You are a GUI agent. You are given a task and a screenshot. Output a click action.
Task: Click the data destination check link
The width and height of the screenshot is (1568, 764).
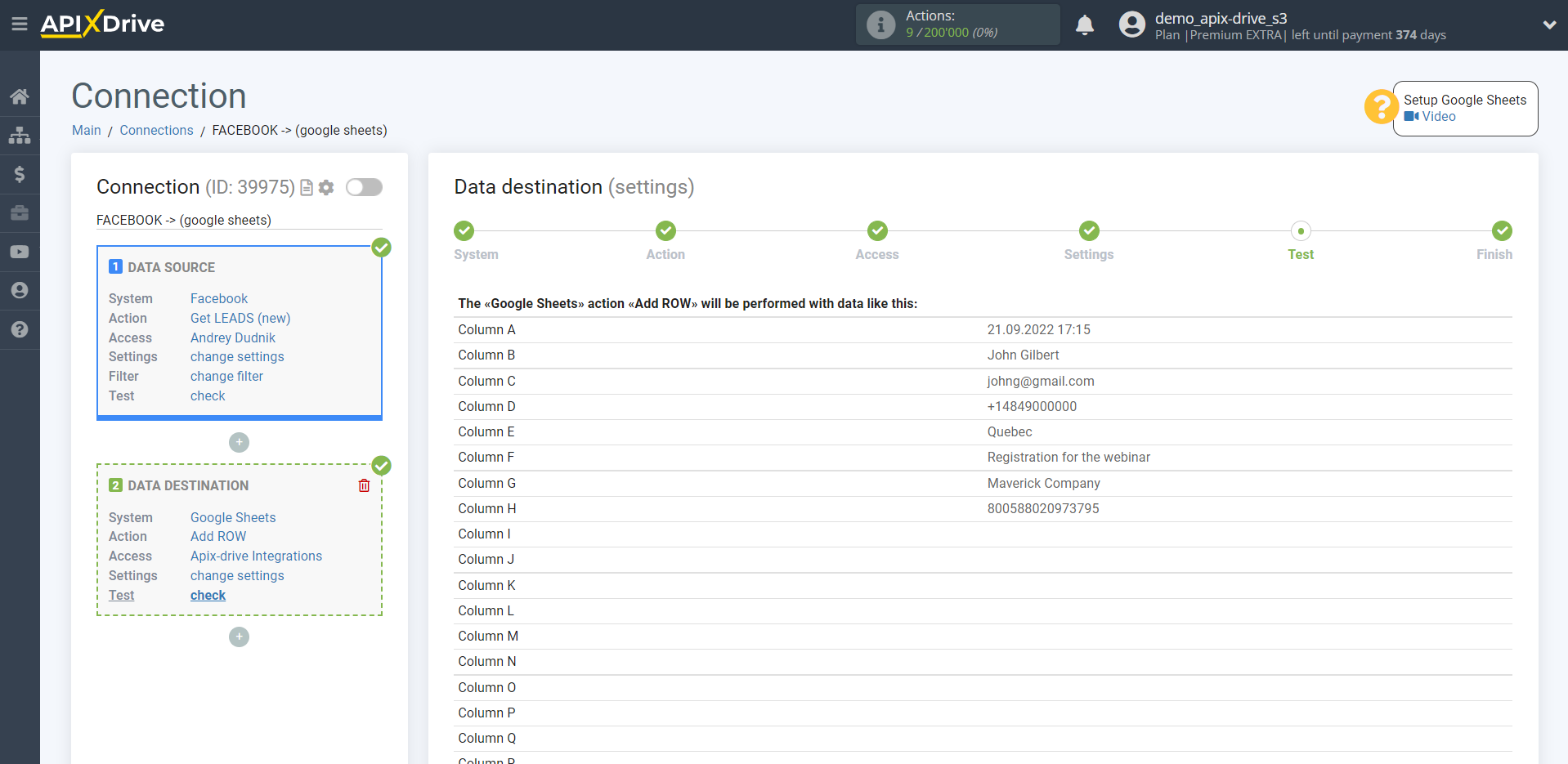pyautogui.click(x=208, y=596)
